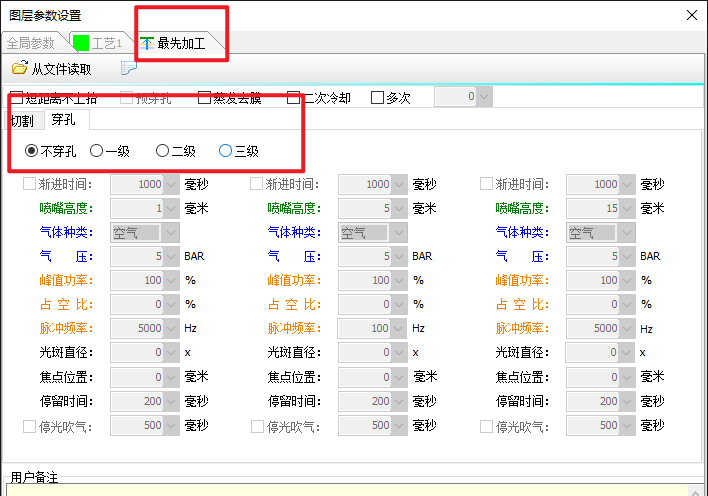This screenshot has width=708, height=496.
Task: Expand the third column 喷嘴高度 dropdown arrow
Action: (x=627, y=208)
